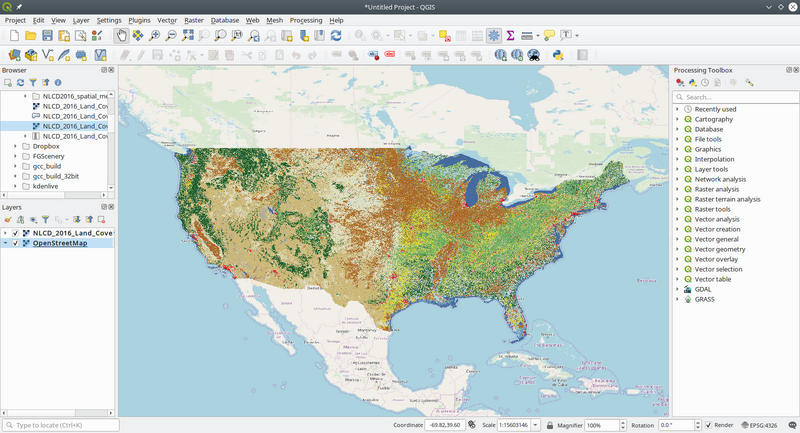
Task: Create a new project with the blank page icon
Action: (x=14, y=36)
